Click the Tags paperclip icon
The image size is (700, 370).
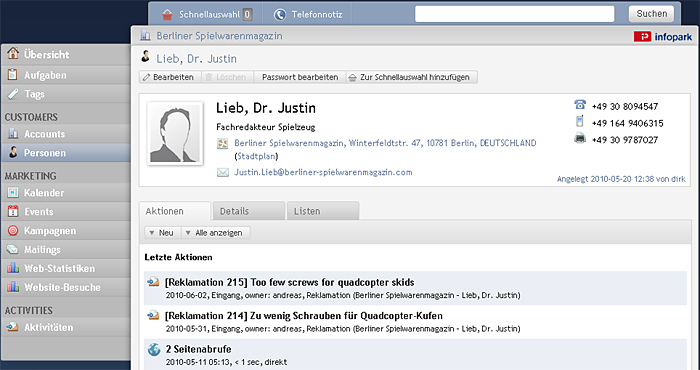tap(13, 94)
